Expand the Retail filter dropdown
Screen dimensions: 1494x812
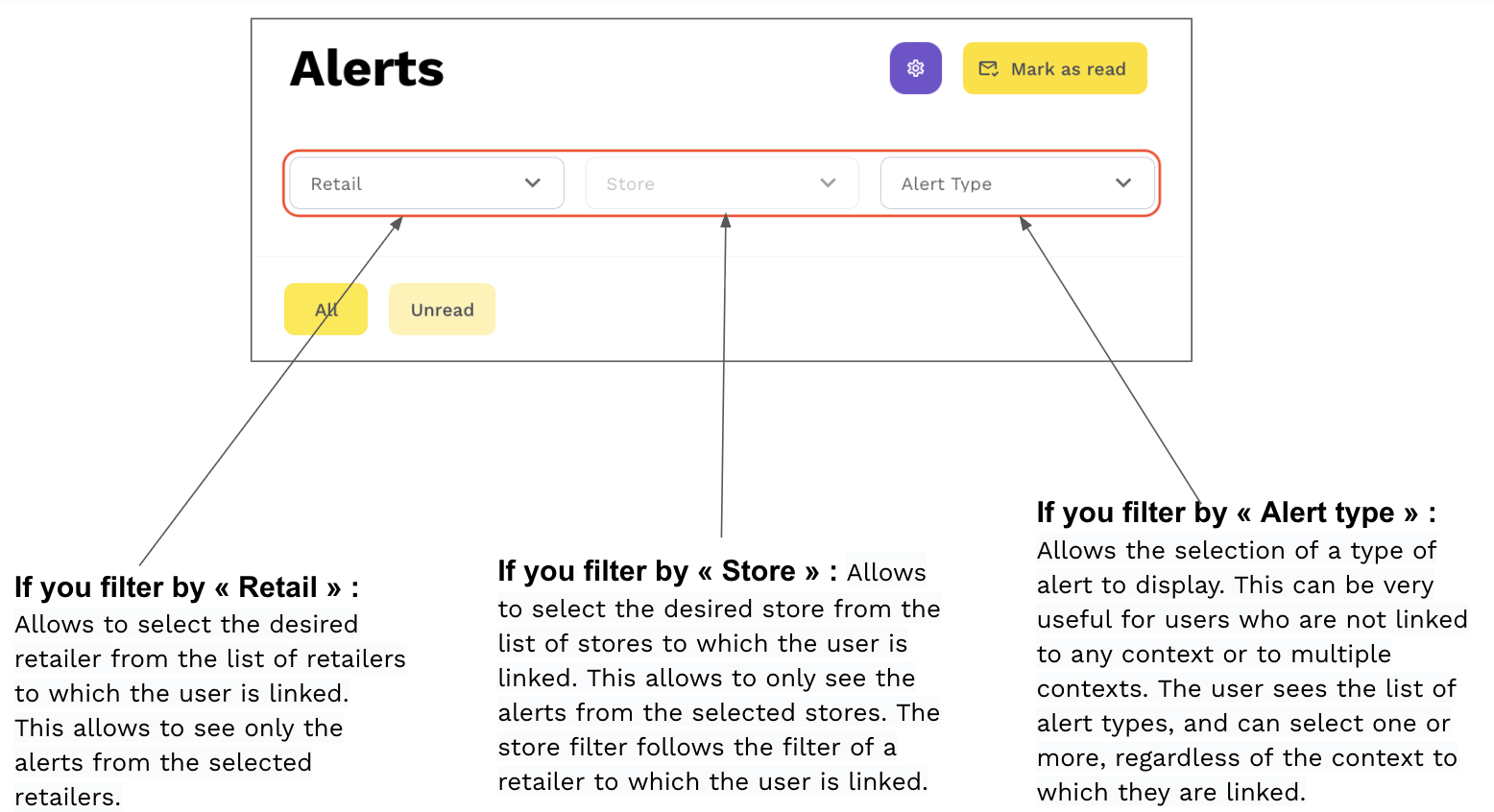coord(425,183)
